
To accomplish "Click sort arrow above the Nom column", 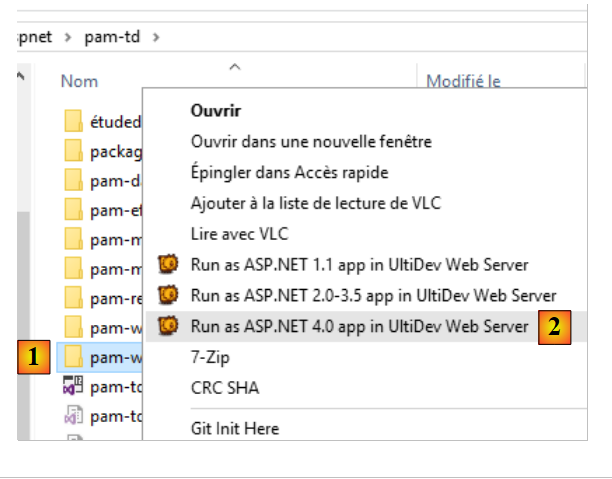I will point(235,67).
